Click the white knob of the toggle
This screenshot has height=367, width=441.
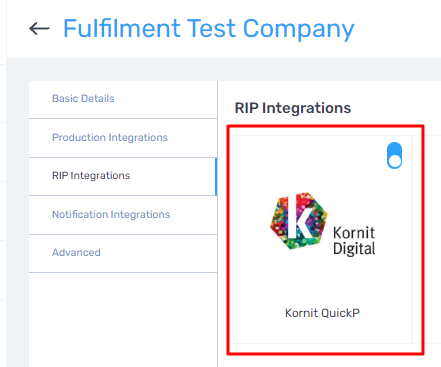[x=395, y=162]
